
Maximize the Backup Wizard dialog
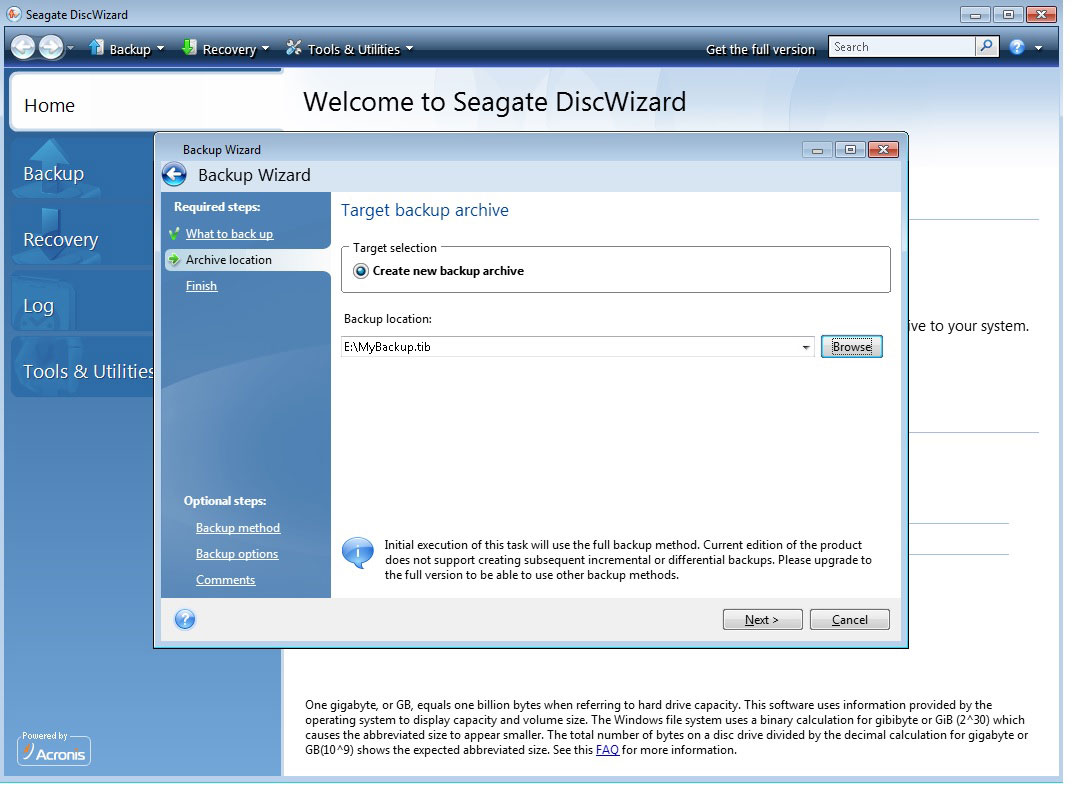[x=850, y=149]
